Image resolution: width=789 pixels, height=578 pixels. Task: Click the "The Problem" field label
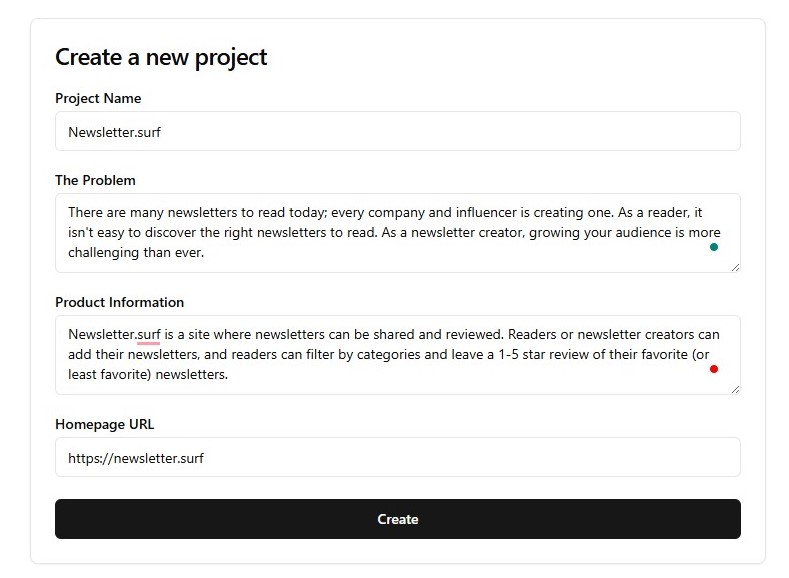[95, 180]
